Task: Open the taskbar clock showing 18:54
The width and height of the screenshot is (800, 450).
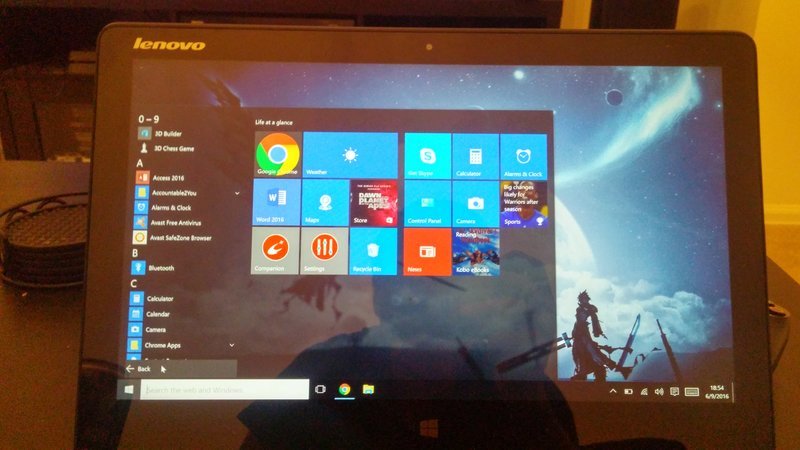Action: point(717,392)
